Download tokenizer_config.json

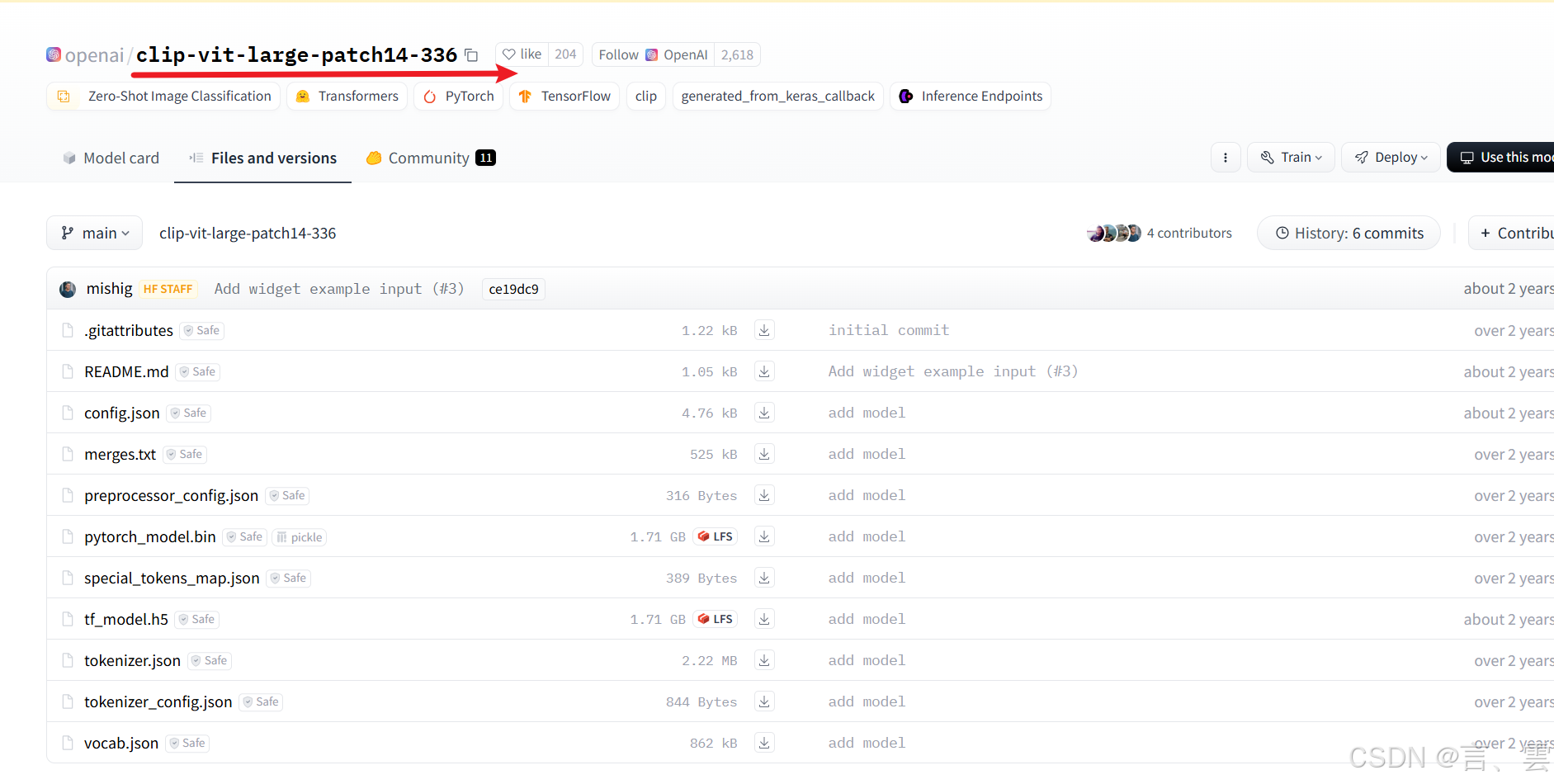pos(764,701)
